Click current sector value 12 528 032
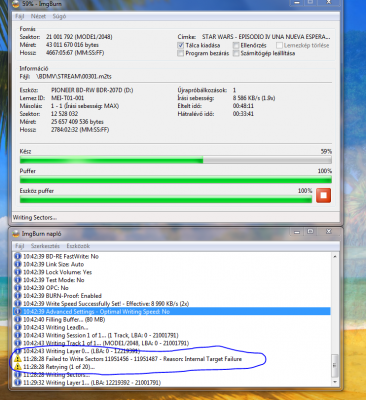Screen dimensions: 366x400 [64, 114]
